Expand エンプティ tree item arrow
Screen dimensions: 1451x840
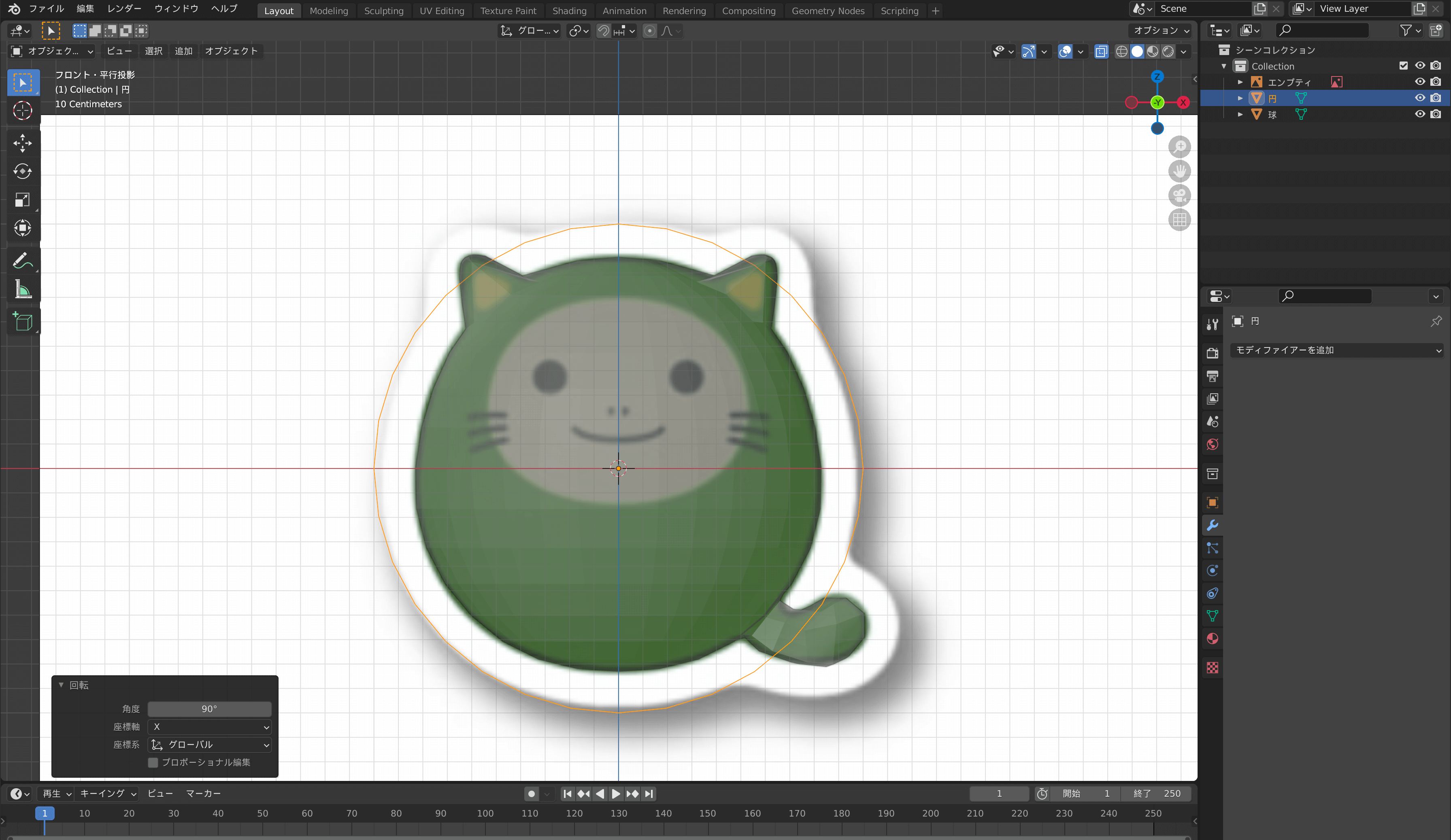click(1240, 82)
